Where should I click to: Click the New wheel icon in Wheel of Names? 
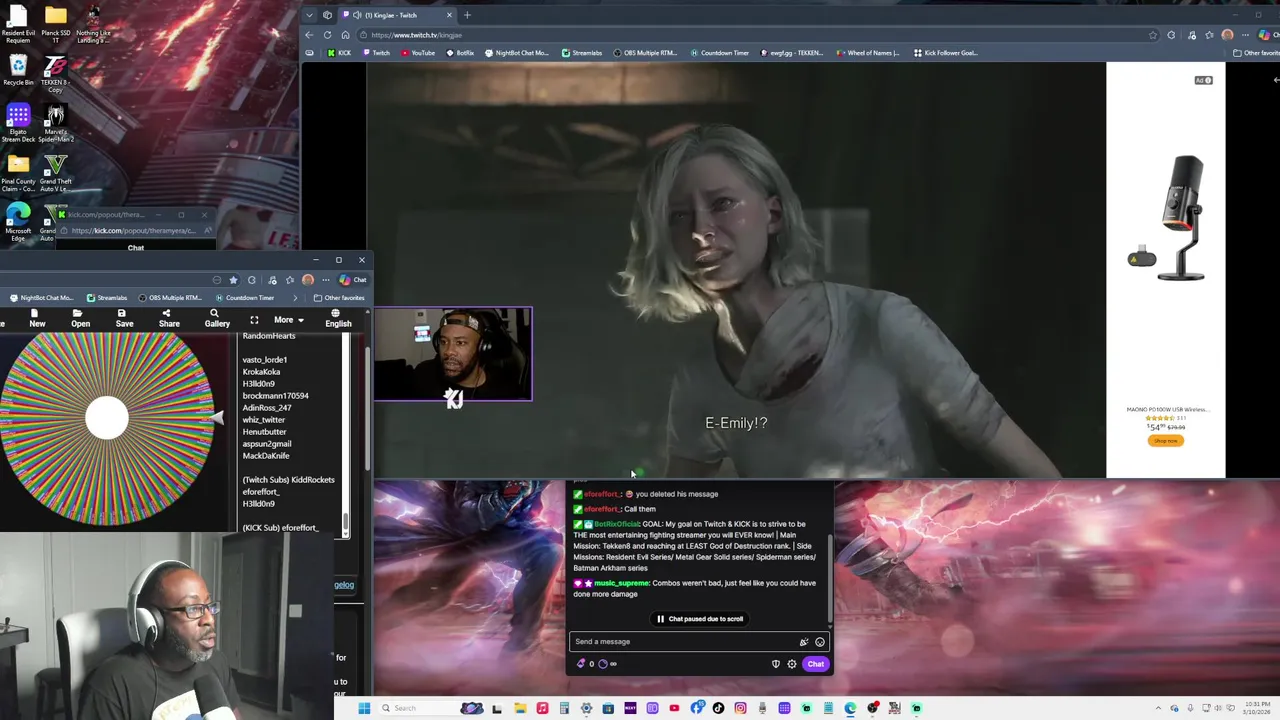click(37, 318)
